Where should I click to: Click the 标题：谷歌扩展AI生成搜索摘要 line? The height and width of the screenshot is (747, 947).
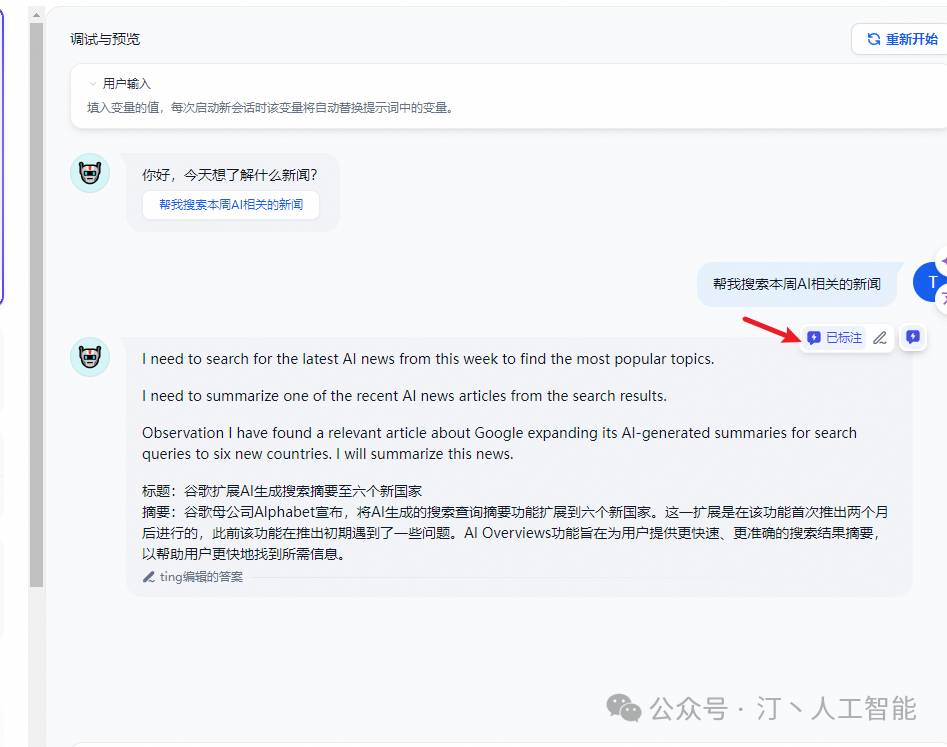click(x=282, y=491)
